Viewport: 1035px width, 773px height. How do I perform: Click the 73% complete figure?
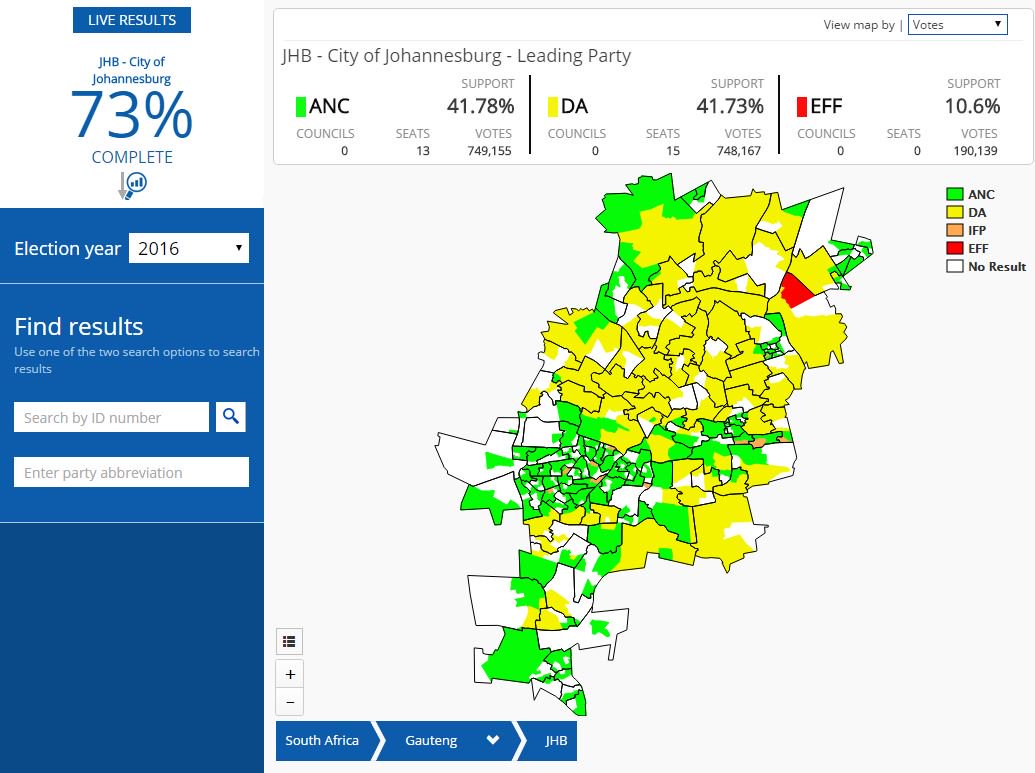(x=132, y=115)
